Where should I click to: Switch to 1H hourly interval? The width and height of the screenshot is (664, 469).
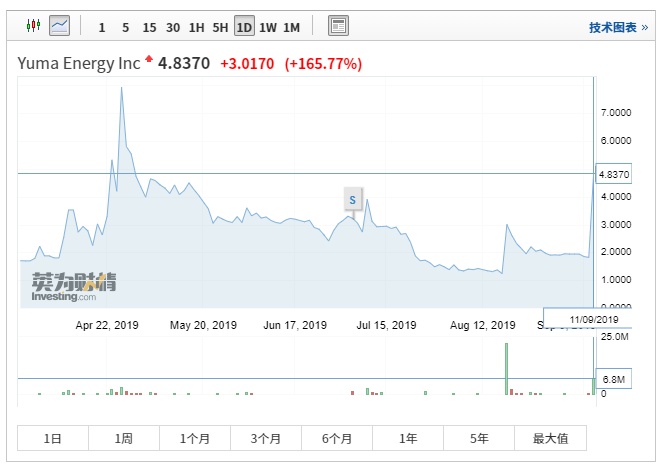pos(197,28)
